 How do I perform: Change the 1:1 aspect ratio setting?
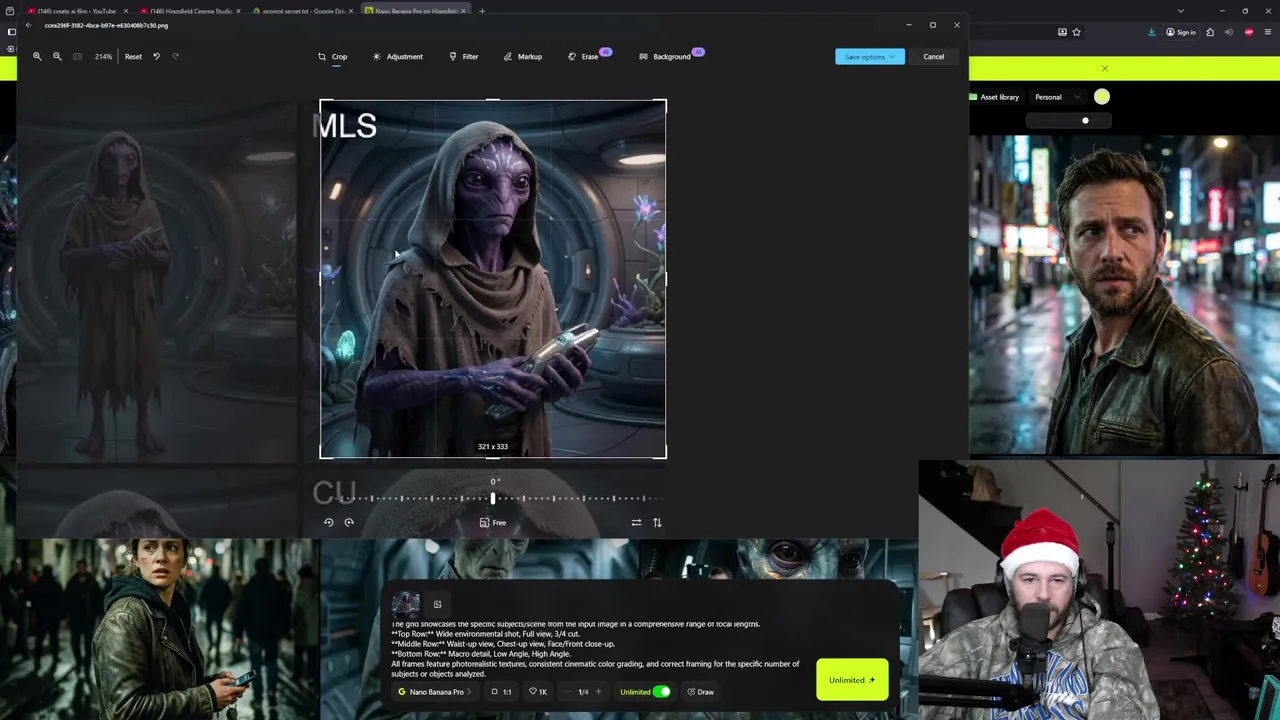point(501,692)
